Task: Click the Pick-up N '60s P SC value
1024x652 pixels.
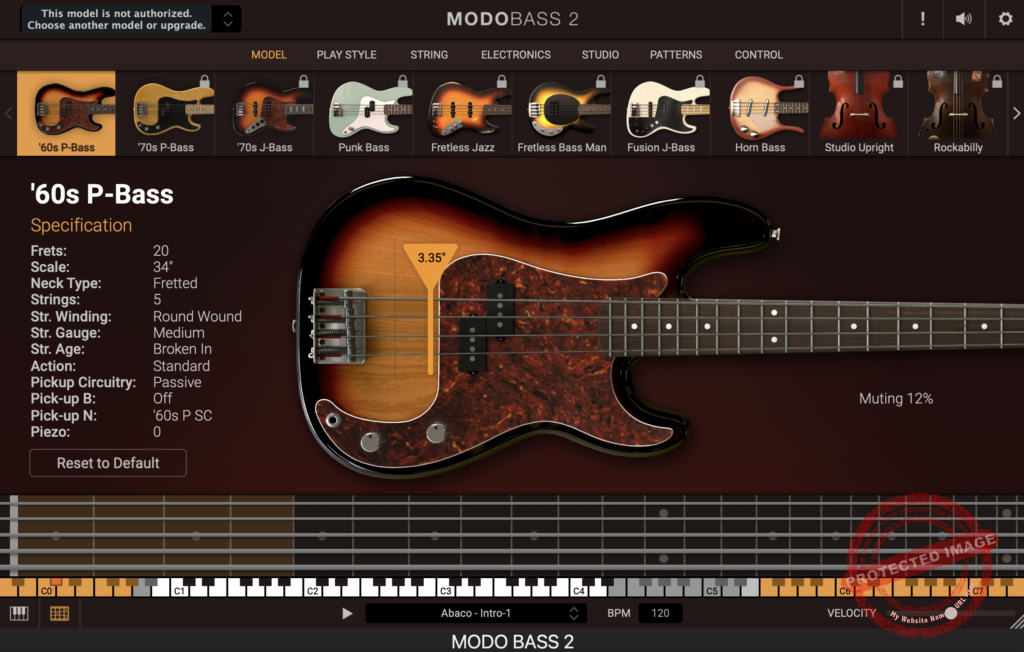Action: tap(182, 416)
